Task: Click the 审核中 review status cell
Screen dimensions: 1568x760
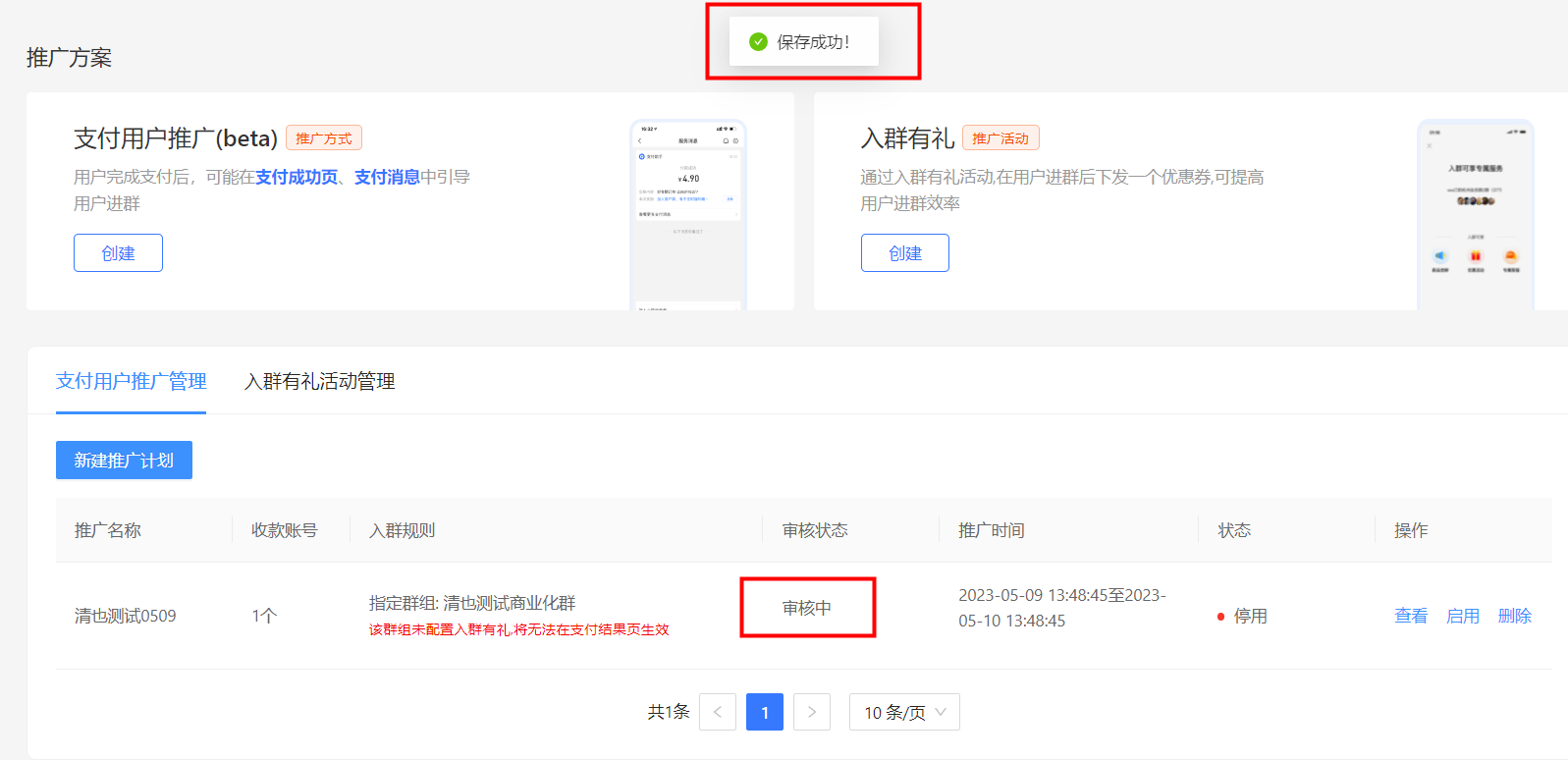Action: (x=807, y=608)
